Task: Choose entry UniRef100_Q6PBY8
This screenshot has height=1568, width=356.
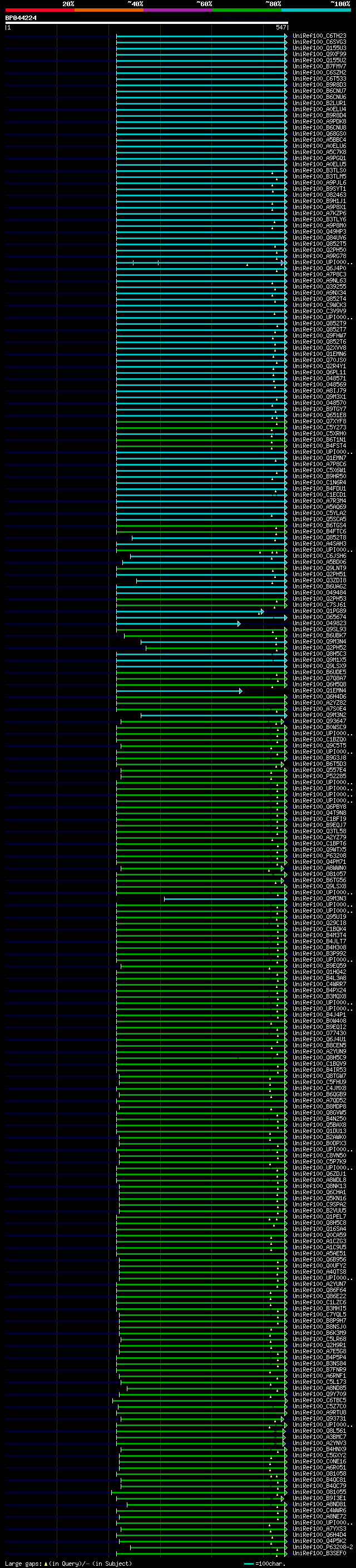Action: [319, 807]
